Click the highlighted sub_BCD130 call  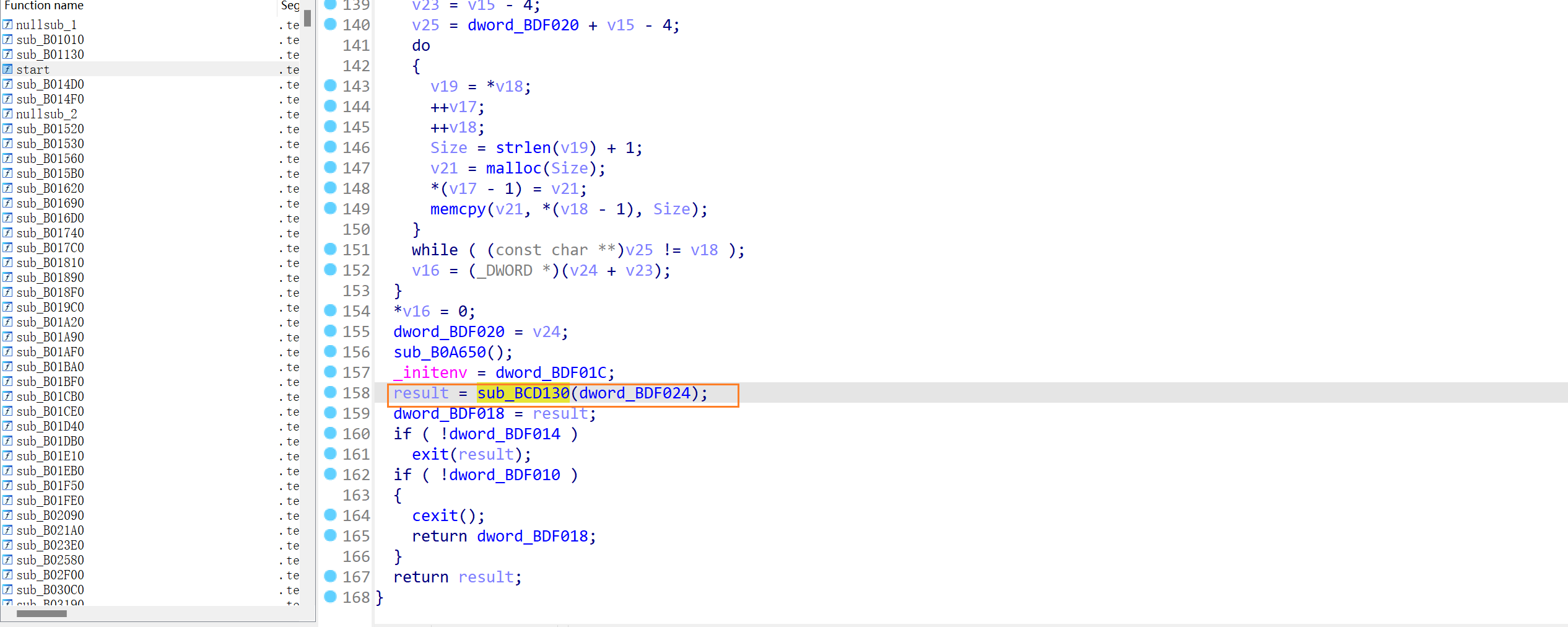click(523, 393)
